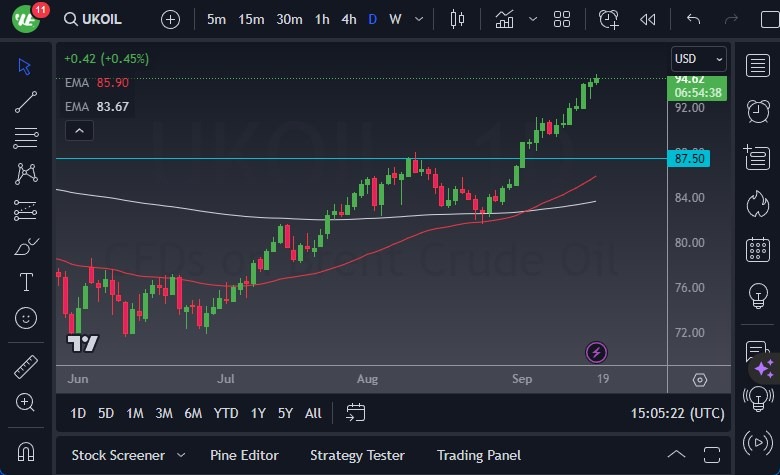
Task: Choose the text annotation tool
Action: (26, 282)
